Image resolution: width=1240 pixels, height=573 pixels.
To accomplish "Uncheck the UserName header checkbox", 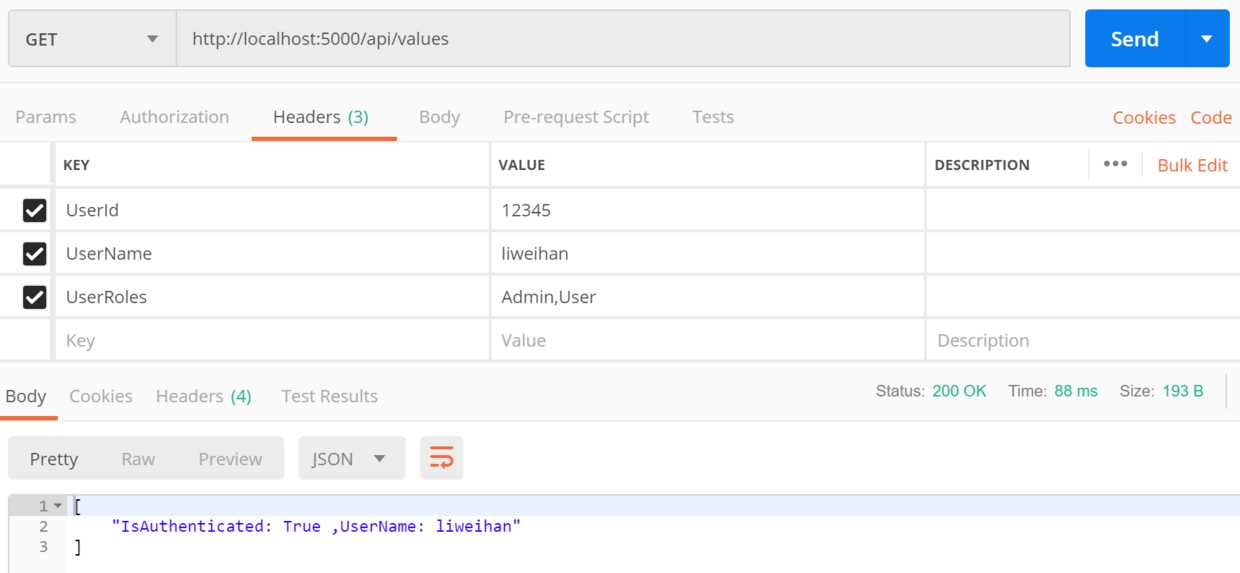I will coord(34,254).
